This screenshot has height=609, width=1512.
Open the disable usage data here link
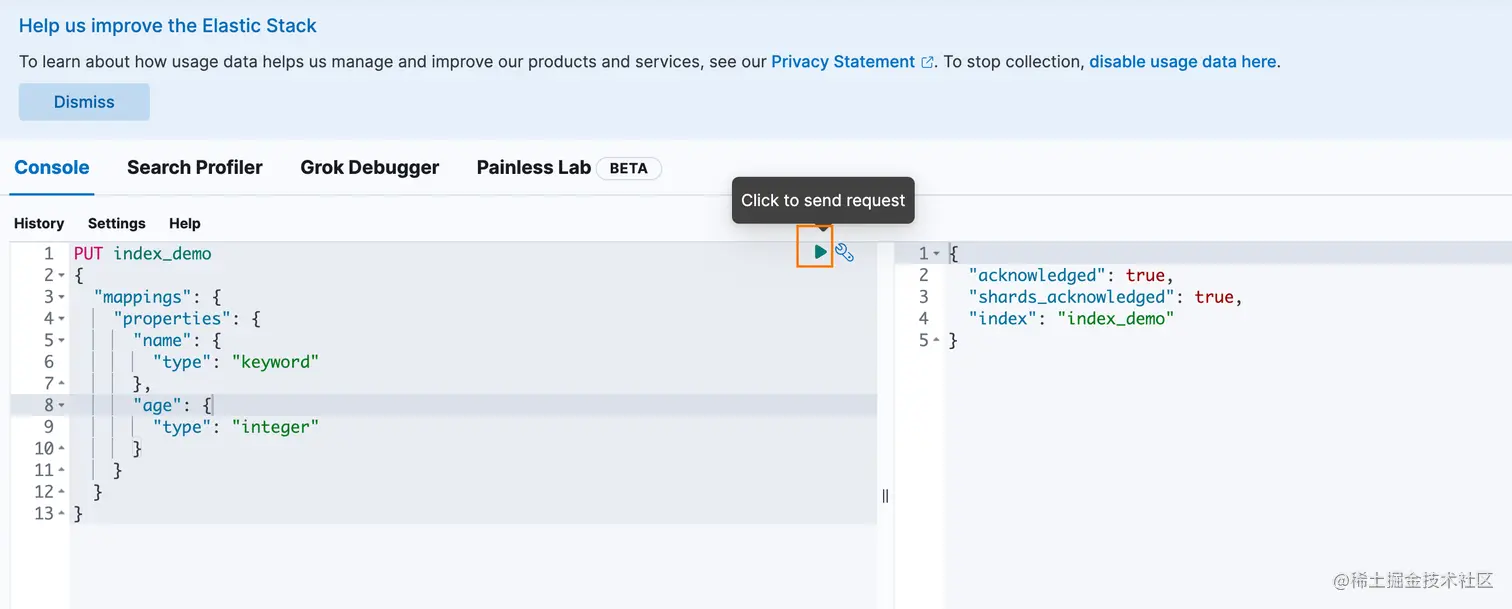[x=1182, y=62]
